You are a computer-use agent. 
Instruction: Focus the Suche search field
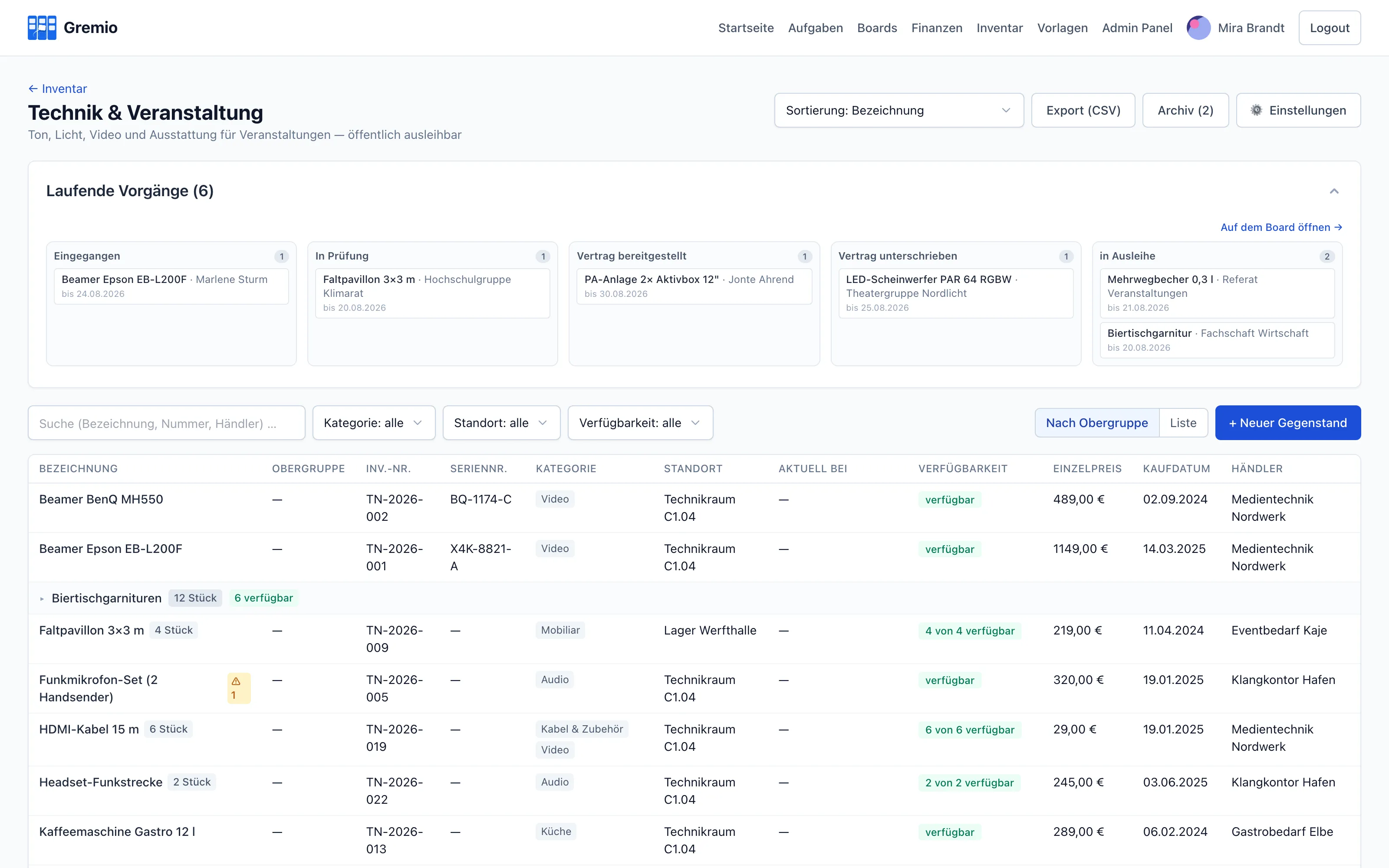(x=166, y=423)
